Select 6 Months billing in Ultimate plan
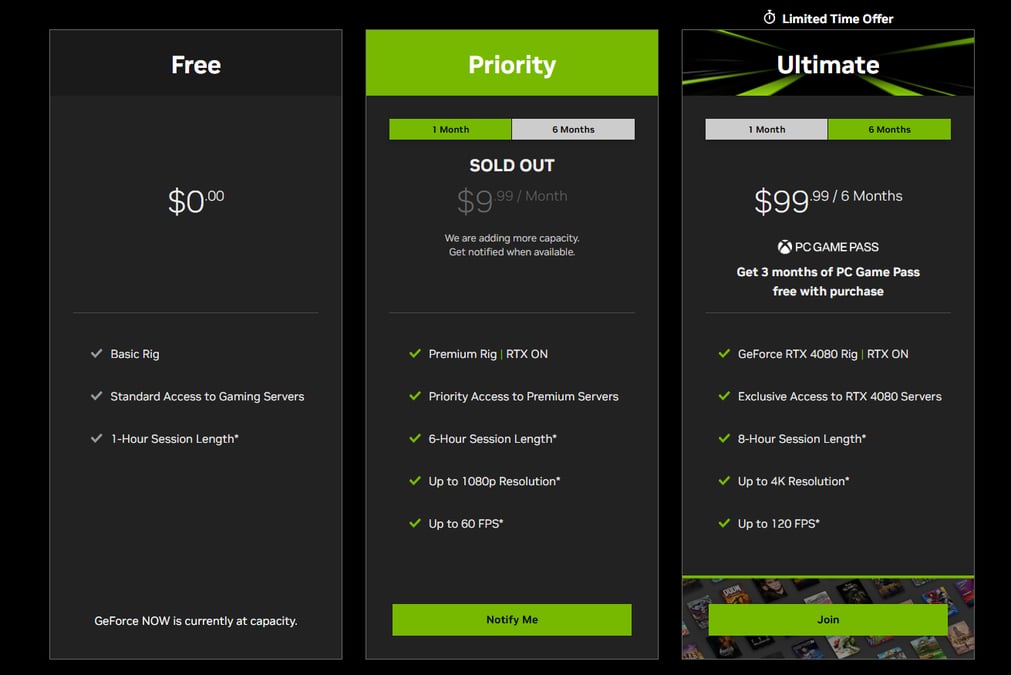Viewport: 1011px width, 675px height. pyautogui.click(x=889, y=129)
